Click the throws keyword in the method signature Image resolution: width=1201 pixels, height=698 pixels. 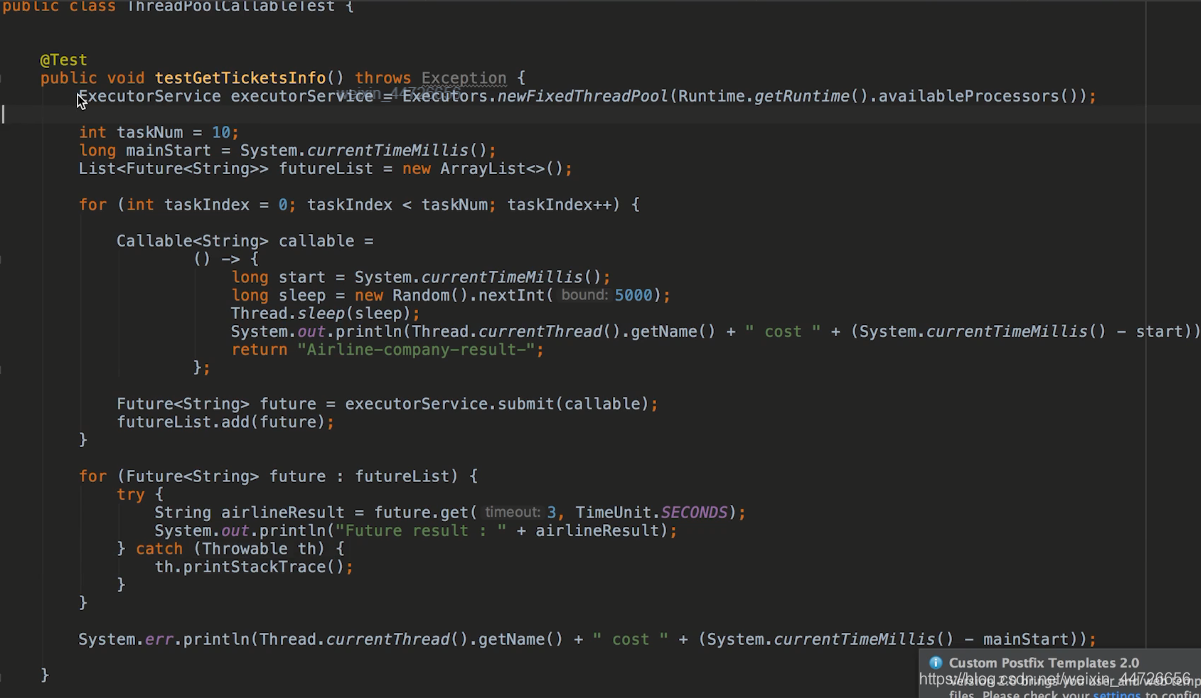pyautogui.click(x=383, y=78)
